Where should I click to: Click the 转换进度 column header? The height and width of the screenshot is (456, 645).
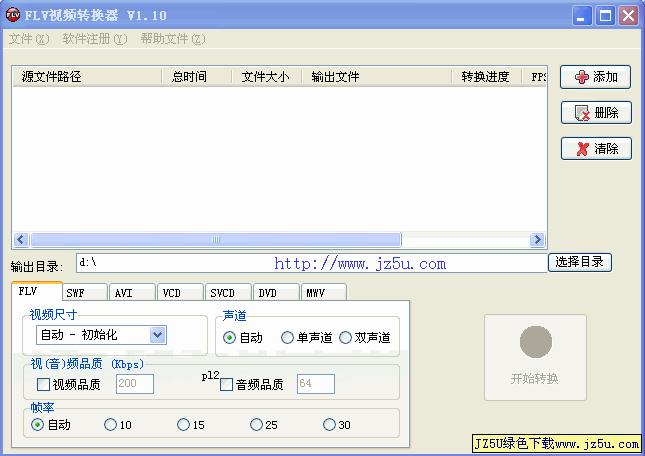(487, 76)
